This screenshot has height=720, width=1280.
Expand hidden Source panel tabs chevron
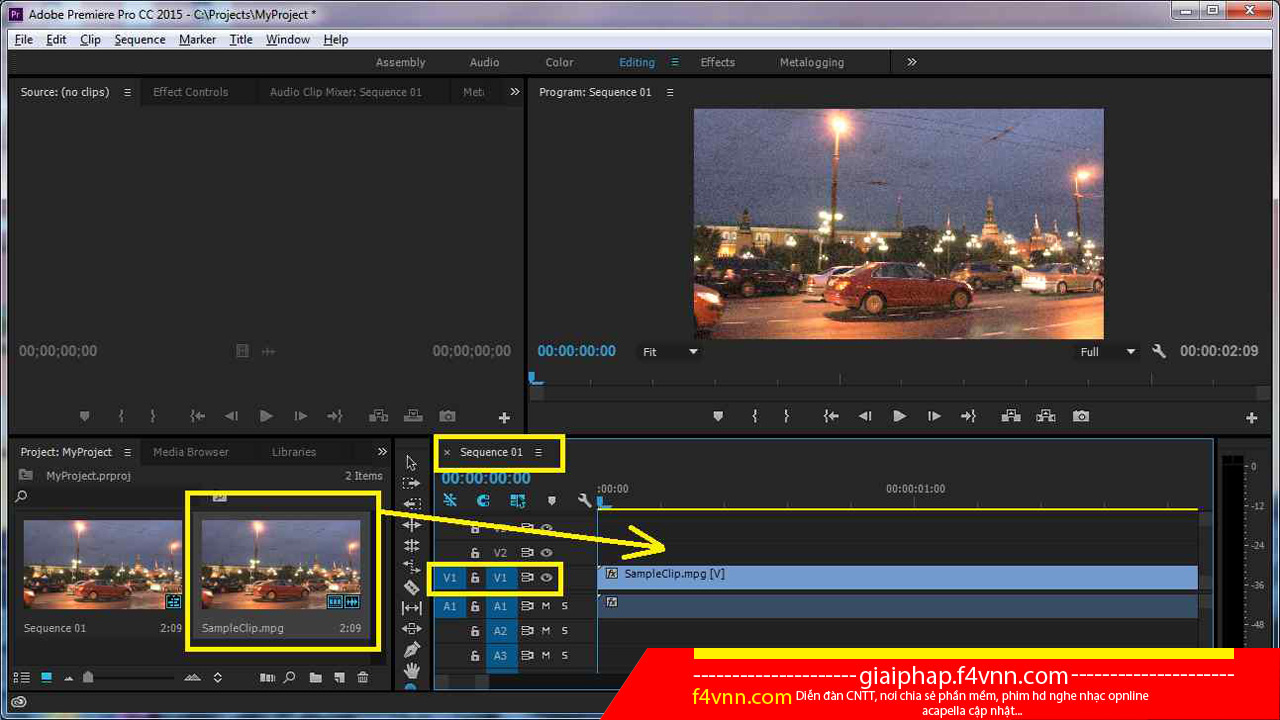pyautogui.click(x=515, y=92)
